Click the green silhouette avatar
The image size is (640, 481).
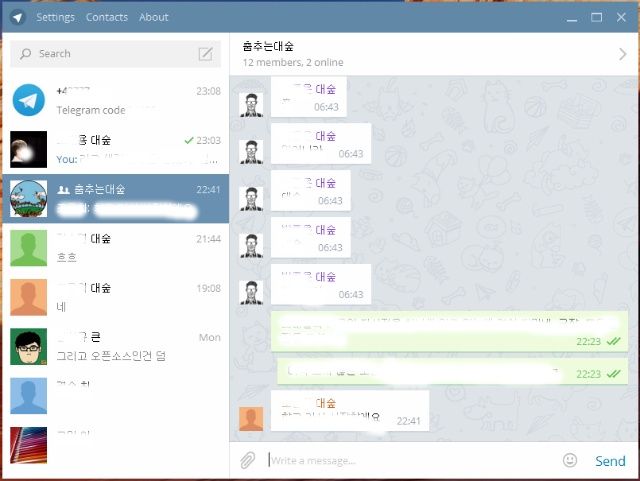point(28,248)
